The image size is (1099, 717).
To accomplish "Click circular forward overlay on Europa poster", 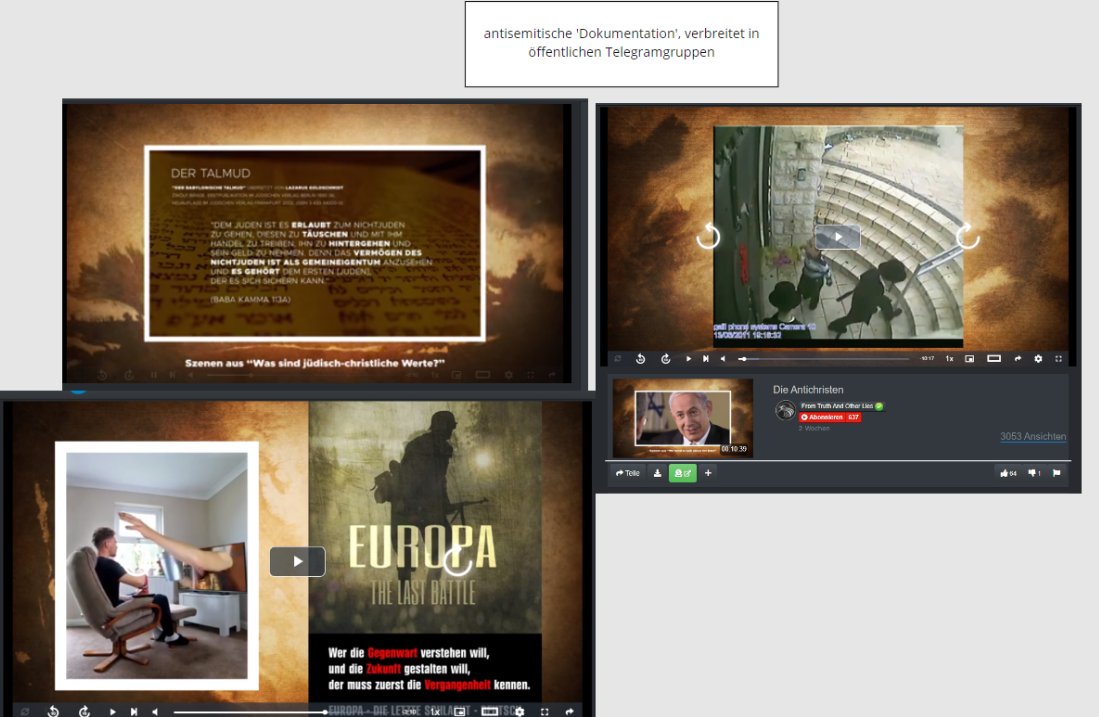I will [458, 559].
